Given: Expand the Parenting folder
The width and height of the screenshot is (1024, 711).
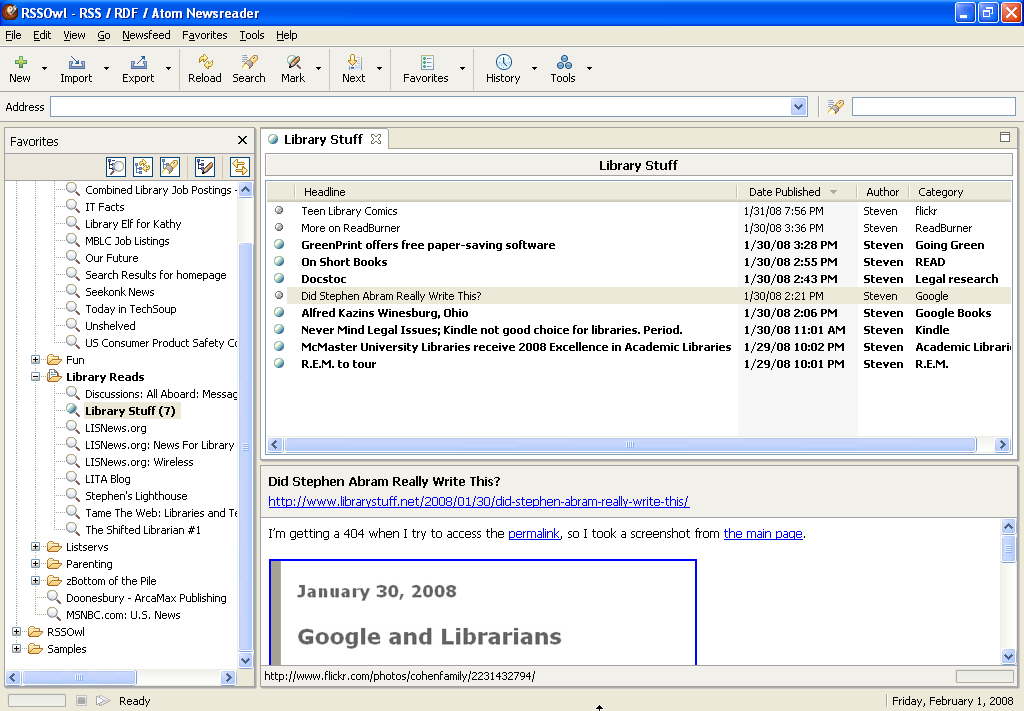Looking at the screenshot, I should [x=36, y=563].
